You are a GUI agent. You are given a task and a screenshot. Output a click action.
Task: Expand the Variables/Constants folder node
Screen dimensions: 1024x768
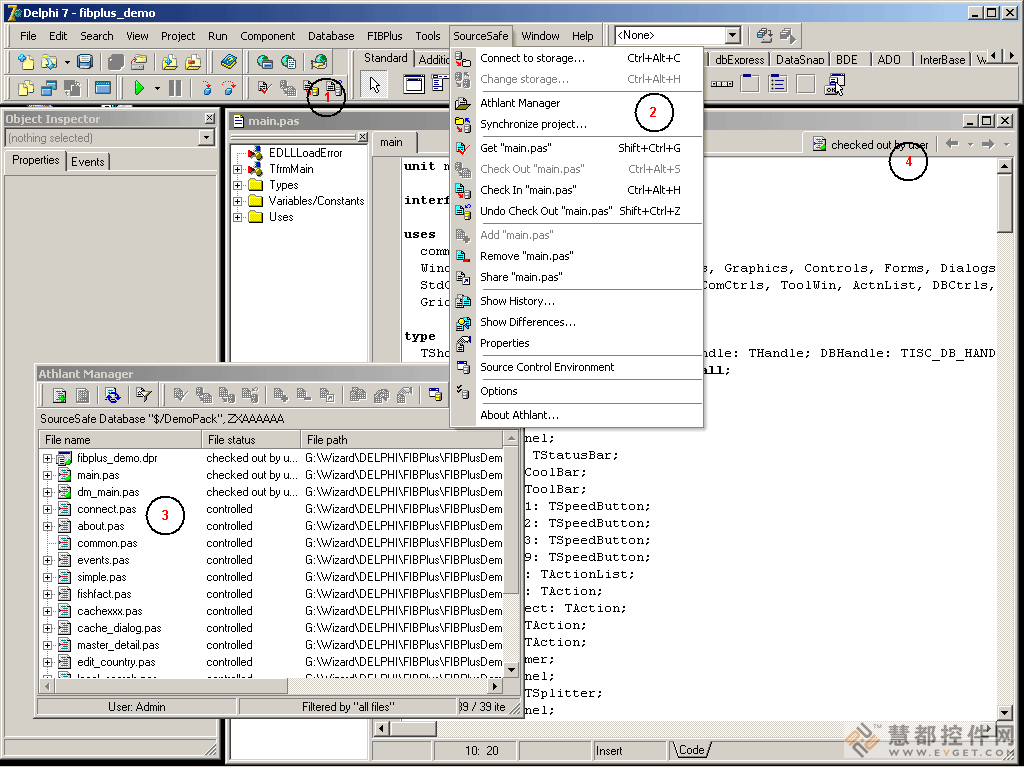(x=237, y=201)
